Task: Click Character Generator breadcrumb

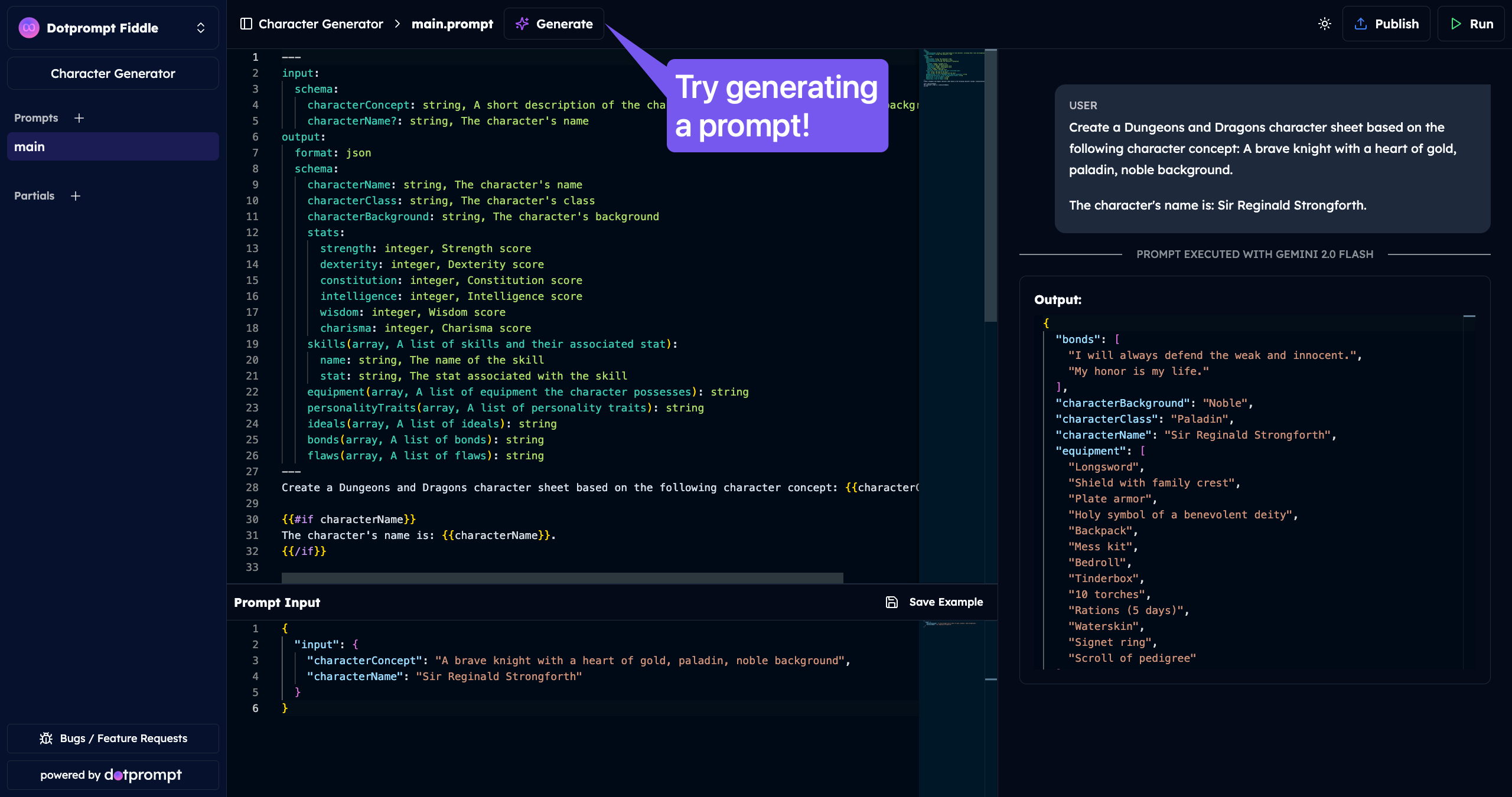Action: pyautogui.click(x=321, y=24)
